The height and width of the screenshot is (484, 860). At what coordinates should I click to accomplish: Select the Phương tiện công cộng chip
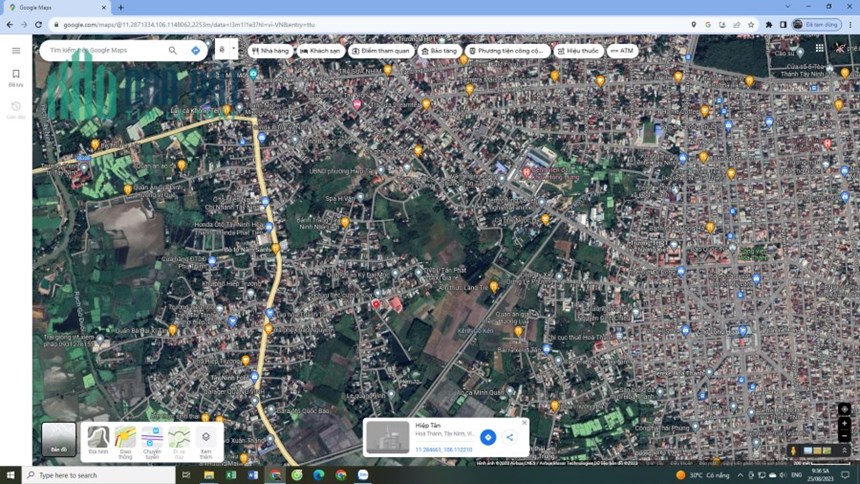pos(507,50)
